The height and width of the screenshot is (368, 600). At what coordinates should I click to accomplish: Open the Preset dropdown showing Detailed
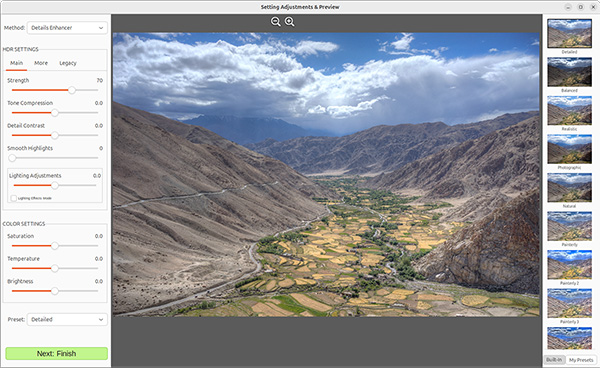click(x=67, y=319)
